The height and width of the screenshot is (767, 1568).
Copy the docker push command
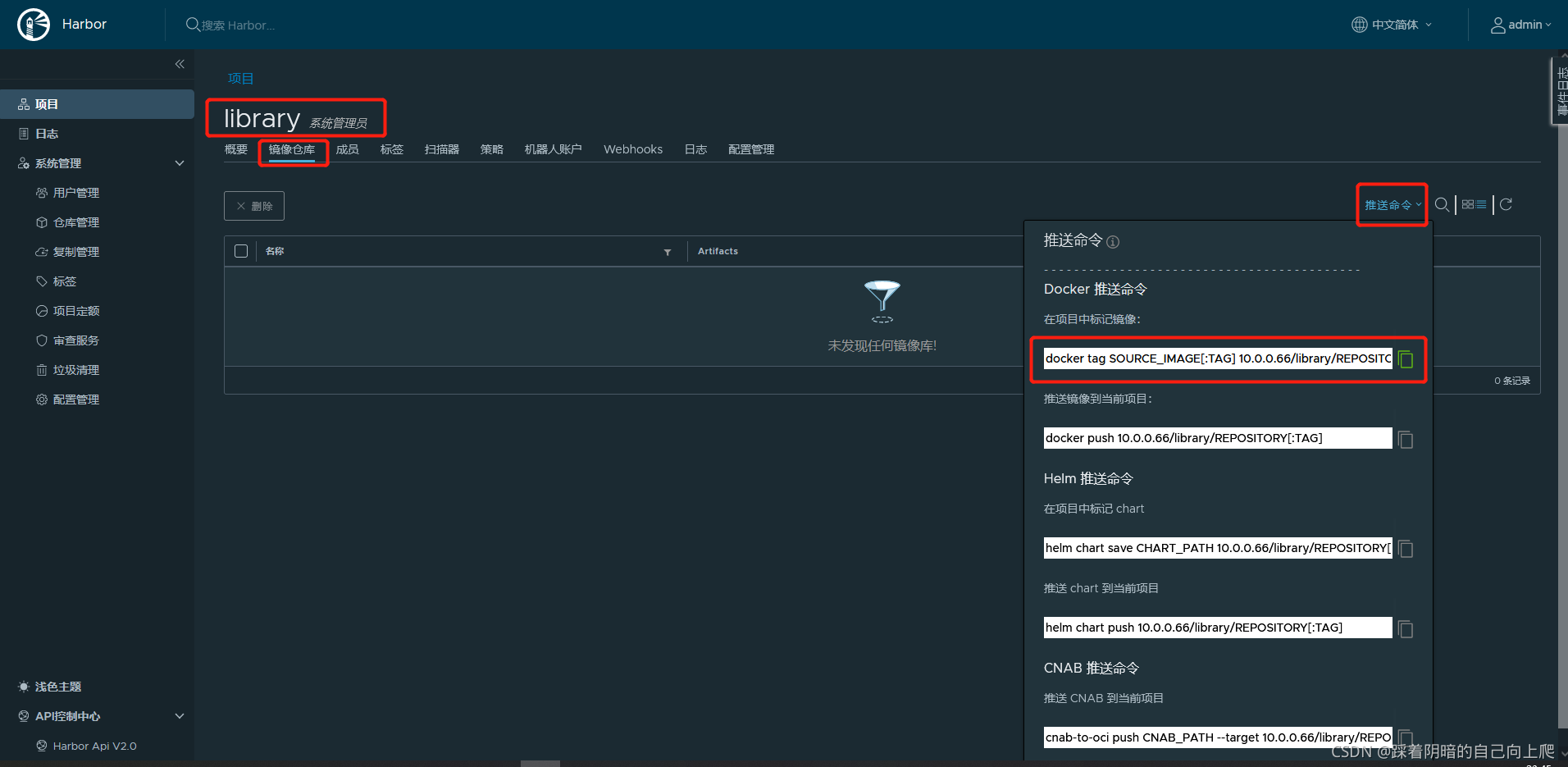[1406, 440]
